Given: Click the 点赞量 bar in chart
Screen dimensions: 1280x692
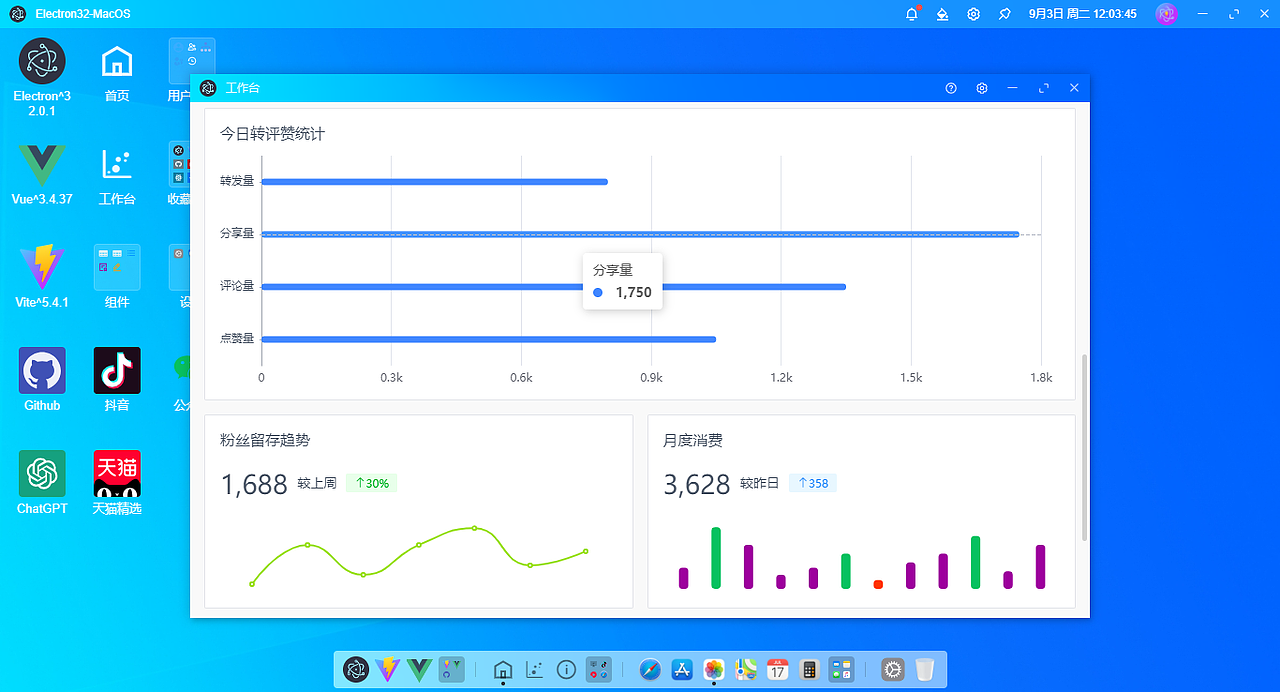Looking at the screenshot, I should click(488, 339).
